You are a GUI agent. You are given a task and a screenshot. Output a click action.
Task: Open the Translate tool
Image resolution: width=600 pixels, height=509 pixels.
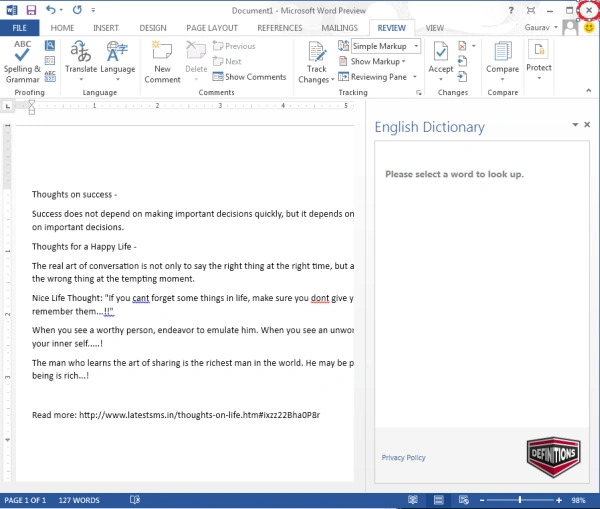(81, 60)
